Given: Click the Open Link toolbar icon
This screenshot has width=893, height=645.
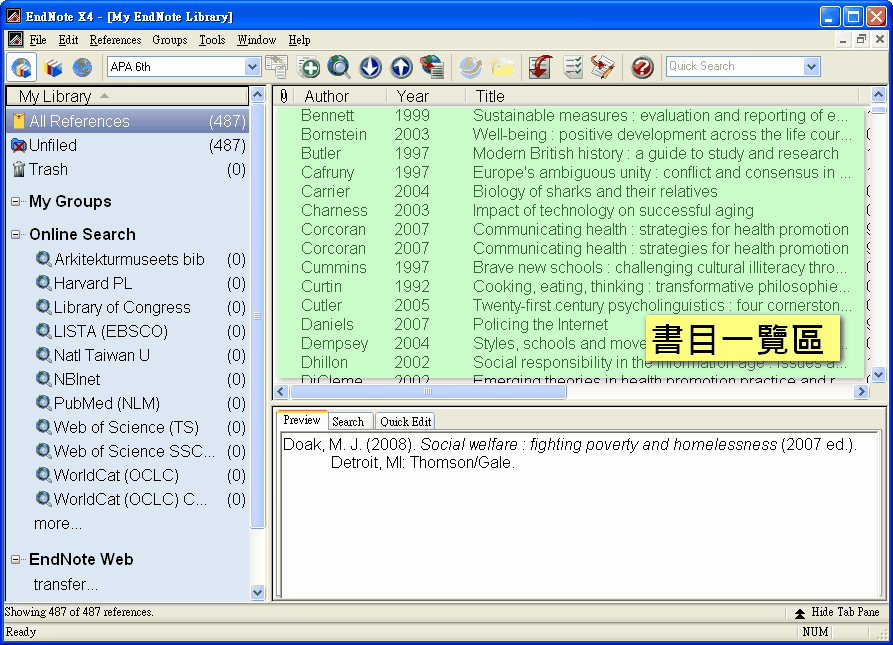Looking at the screenshot, I should click(x=470, y=67).
